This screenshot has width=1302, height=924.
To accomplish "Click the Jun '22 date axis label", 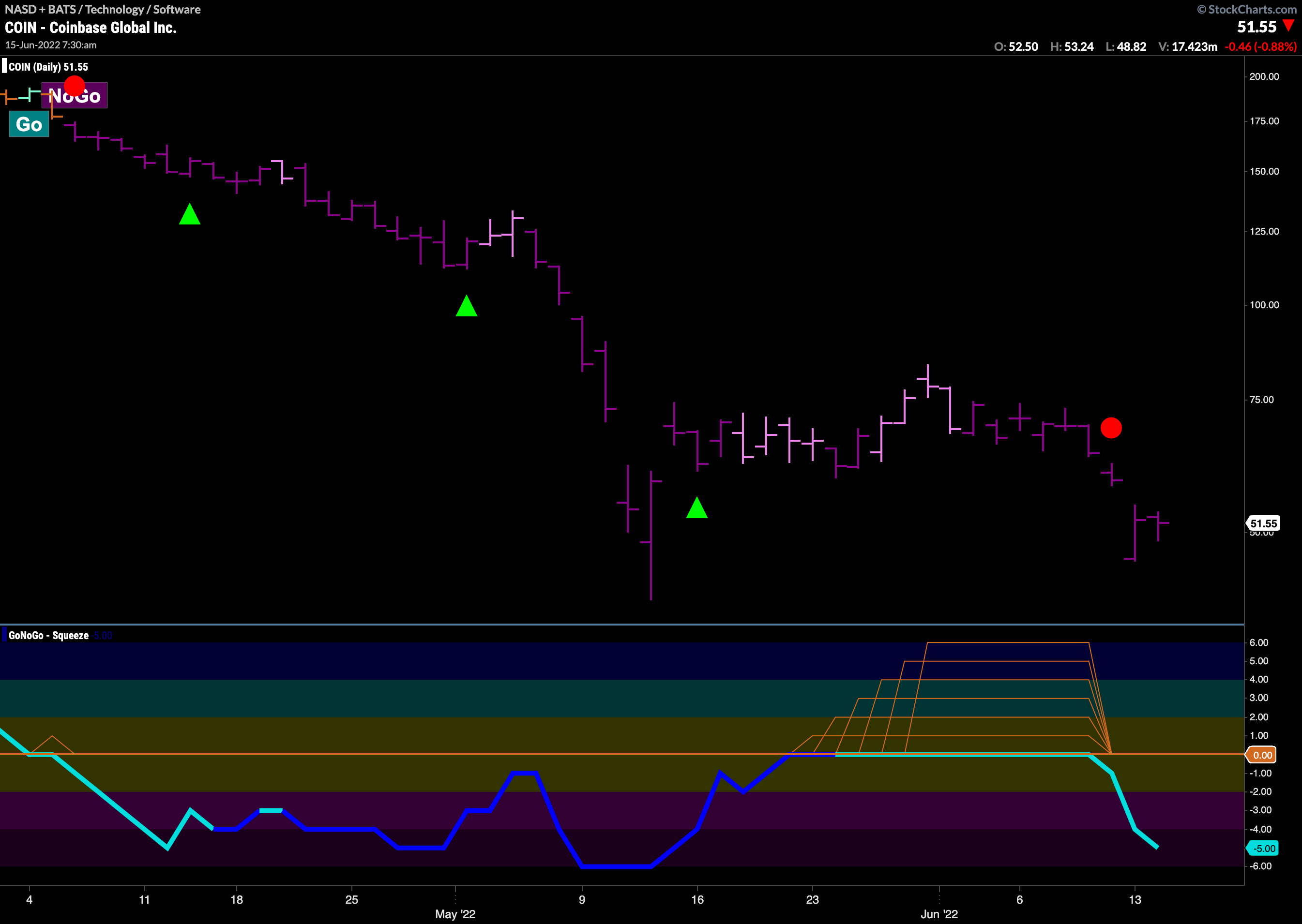I will [x=939, y=914].
